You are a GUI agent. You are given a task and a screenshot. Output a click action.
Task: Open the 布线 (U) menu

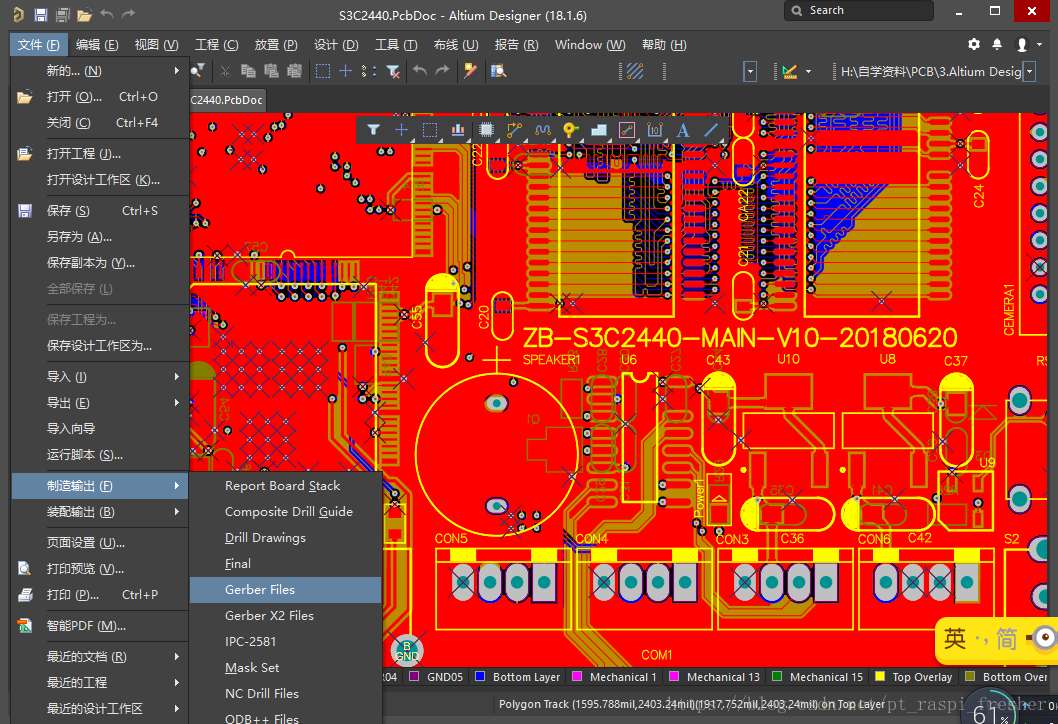pyautogui.click(x=456, y=45)
